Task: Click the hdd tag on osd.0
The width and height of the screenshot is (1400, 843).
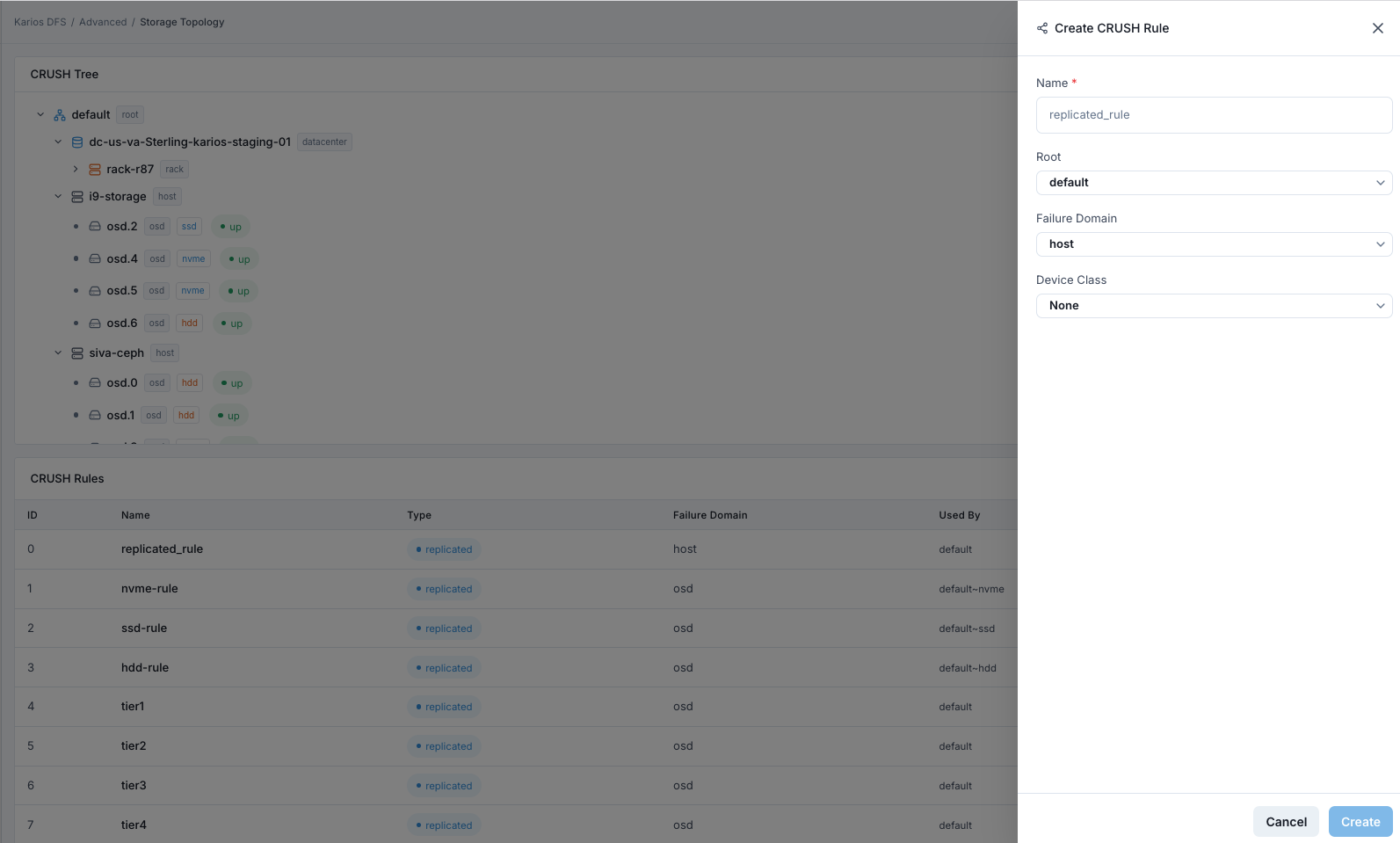Action: [x=190, y=383]
